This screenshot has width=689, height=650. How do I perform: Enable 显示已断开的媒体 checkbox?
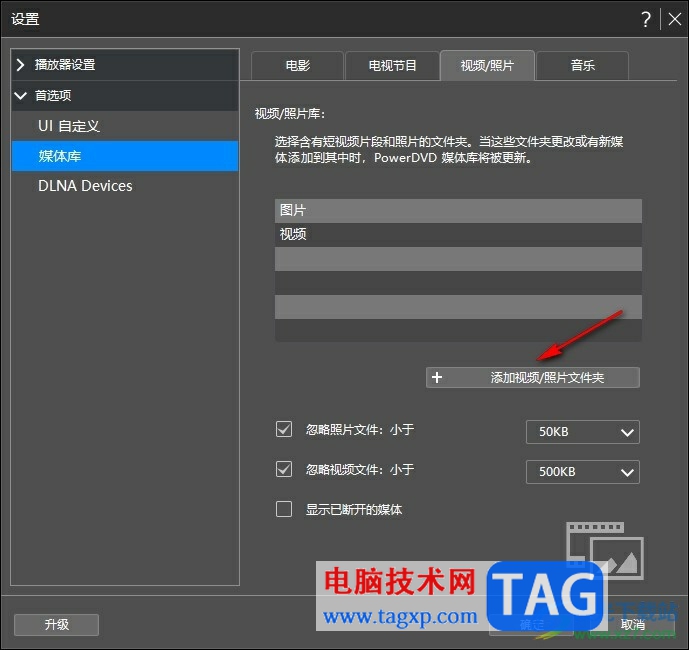tap(284, 509)
